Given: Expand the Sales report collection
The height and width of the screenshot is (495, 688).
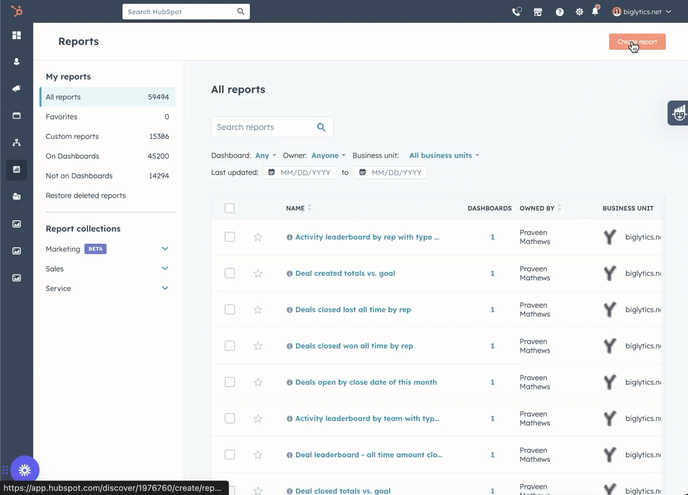Looking at the screenshot, I should (x=165, y=269).
